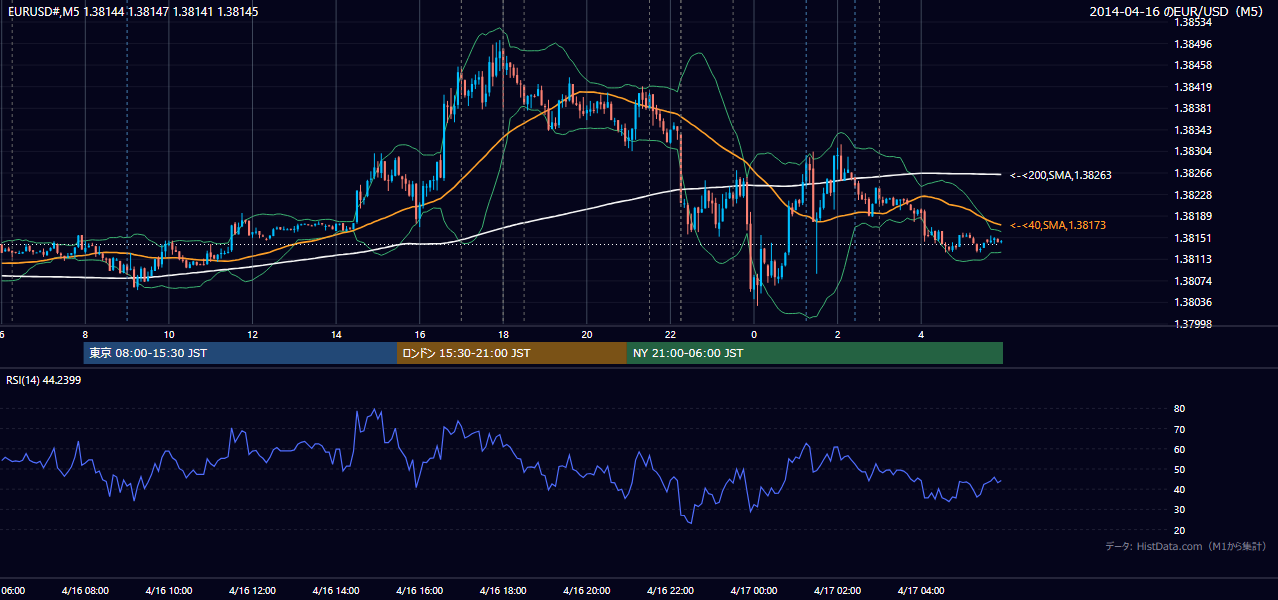Click the 4/16 22:00 time axis label

[671, 591]
